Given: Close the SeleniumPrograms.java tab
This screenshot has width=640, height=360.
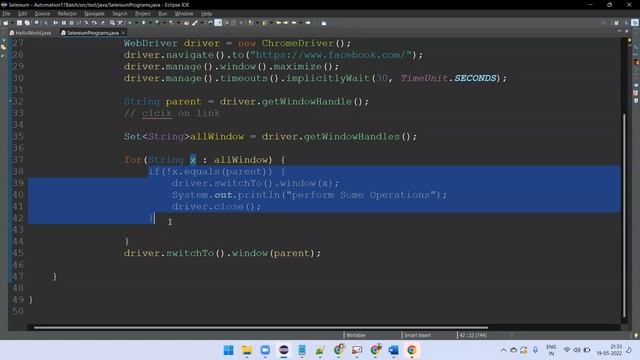Looking at the screenshot, I should point(123,33).
